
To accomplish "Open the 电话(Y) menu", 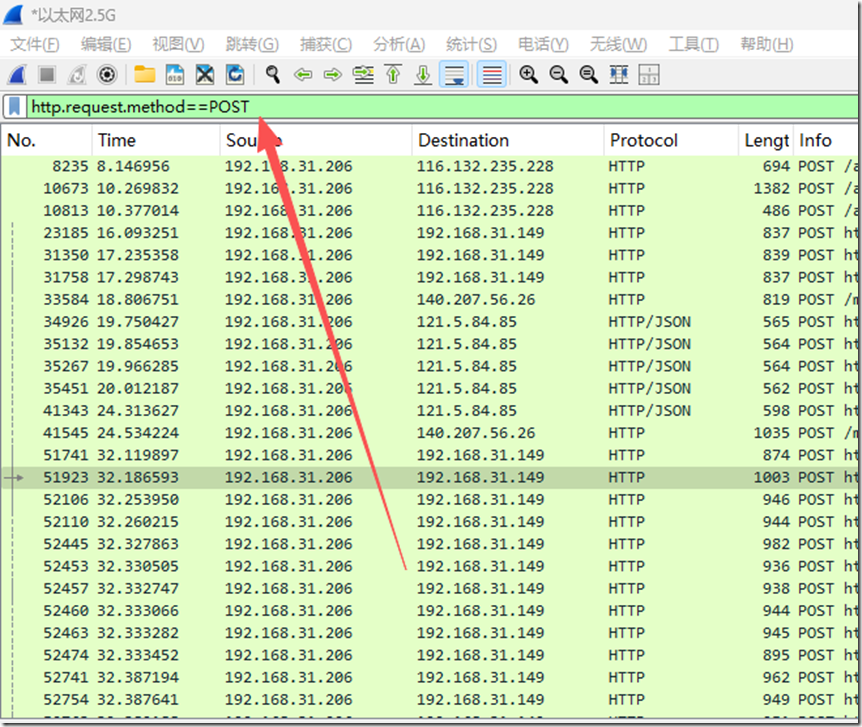I will click(543, 44).
